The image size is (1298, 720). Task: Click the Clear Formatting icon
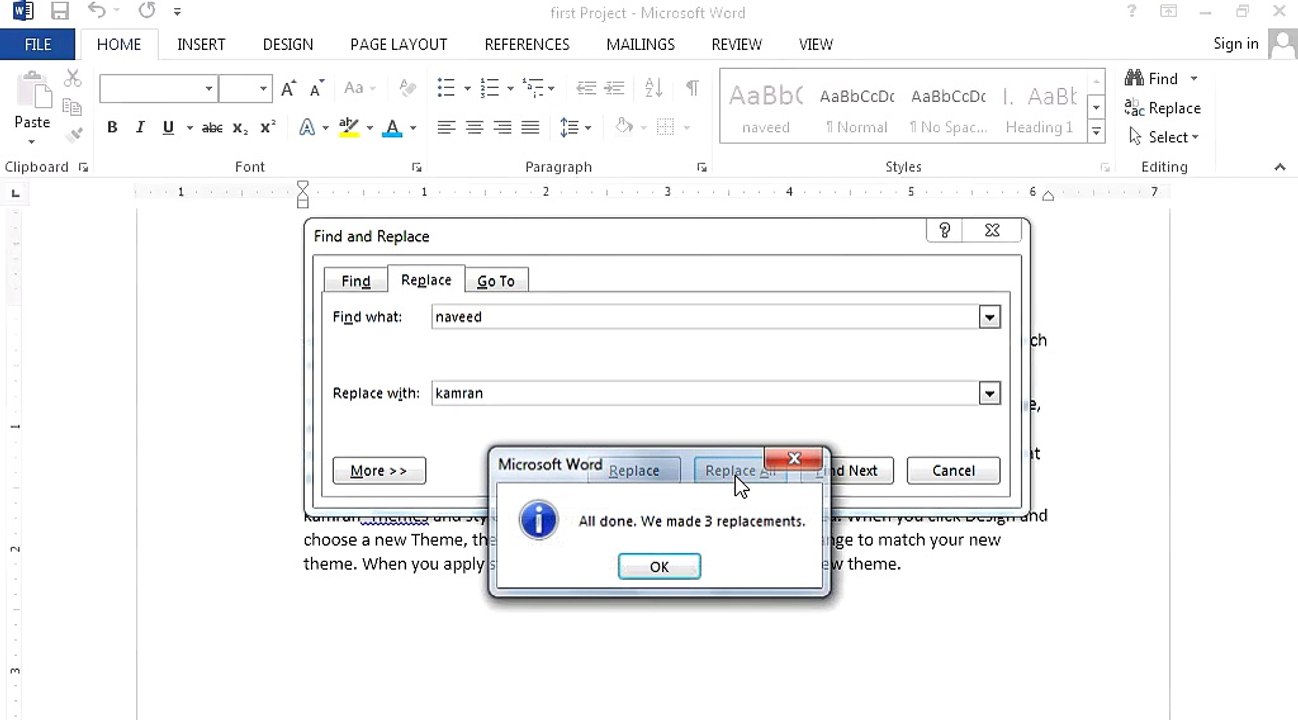[x=407, y=88]
